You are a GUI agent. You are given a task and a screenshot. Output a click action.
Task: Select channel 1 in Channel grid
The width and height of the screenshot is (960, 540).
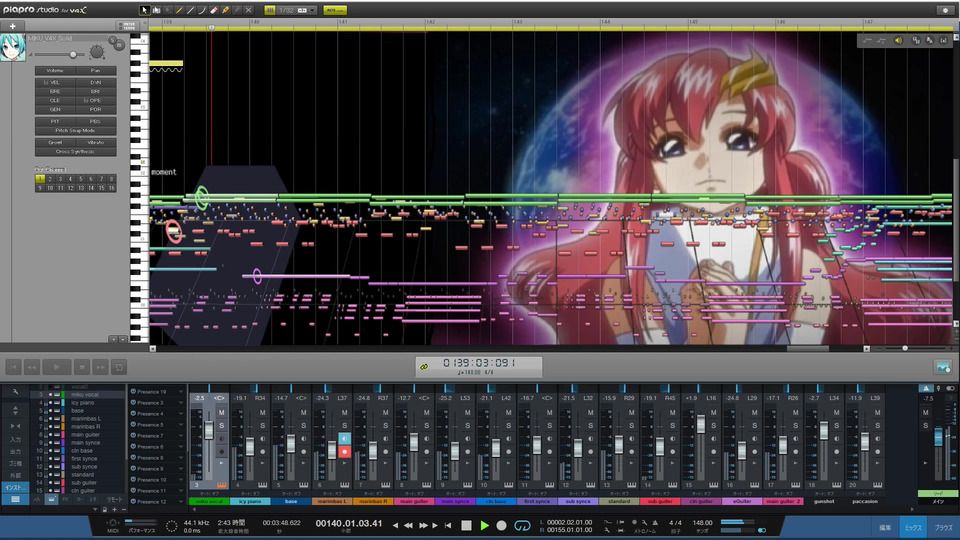pyautogui.click(x=40, y=179)
